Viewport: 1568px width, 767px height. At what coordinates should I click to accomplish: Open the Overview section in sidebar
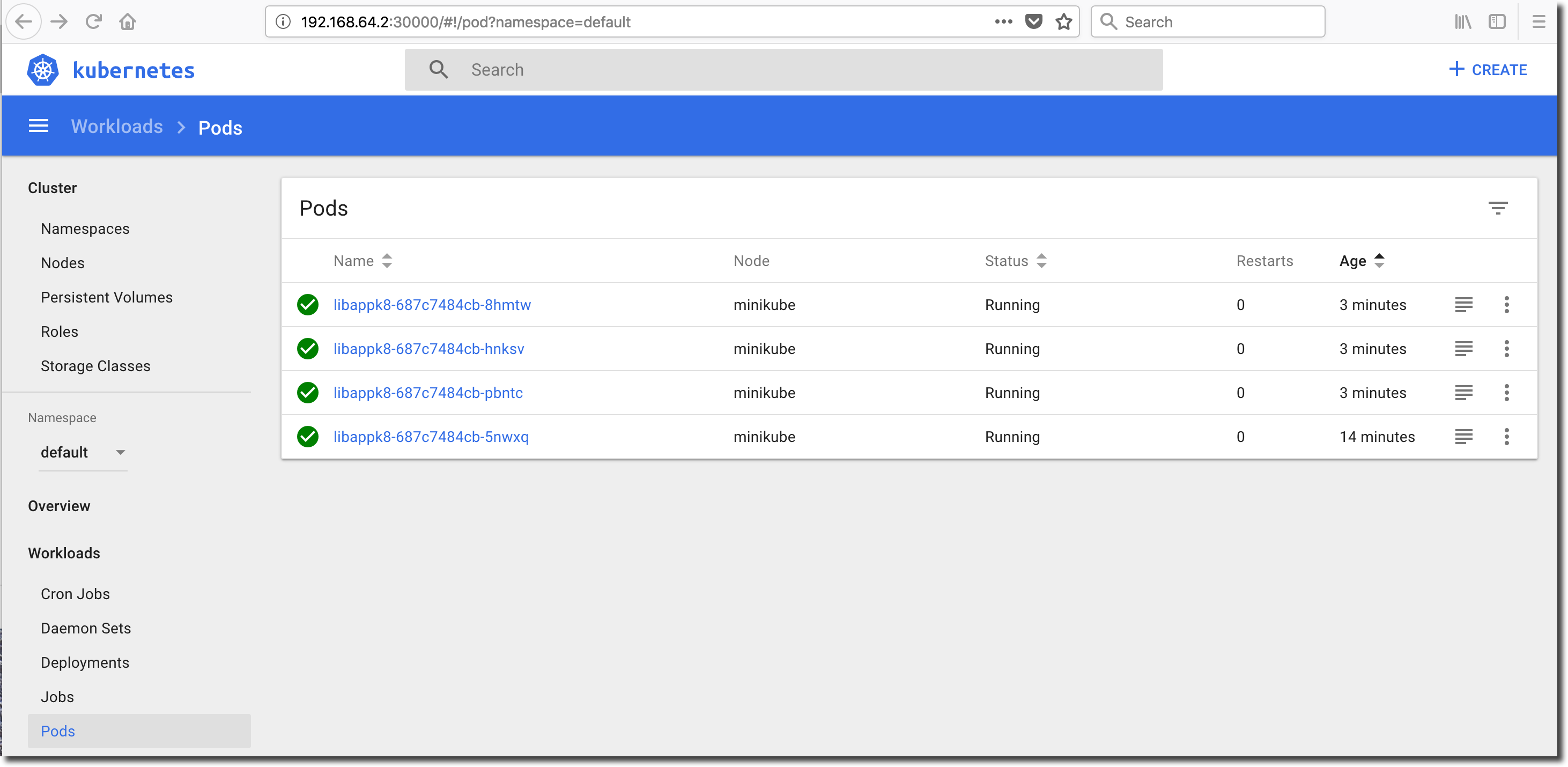(x=58, y=506)
